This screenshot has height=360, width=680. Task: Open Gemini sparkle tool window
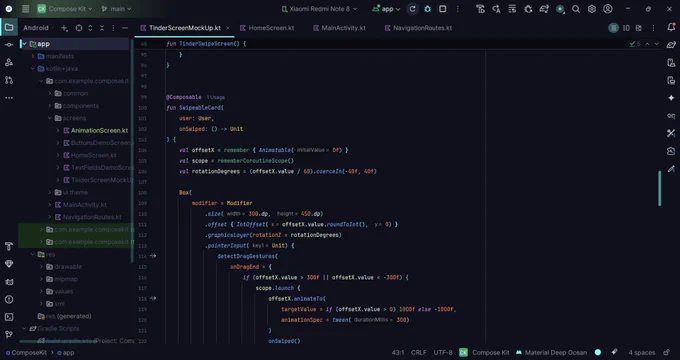tap(671, 98)
